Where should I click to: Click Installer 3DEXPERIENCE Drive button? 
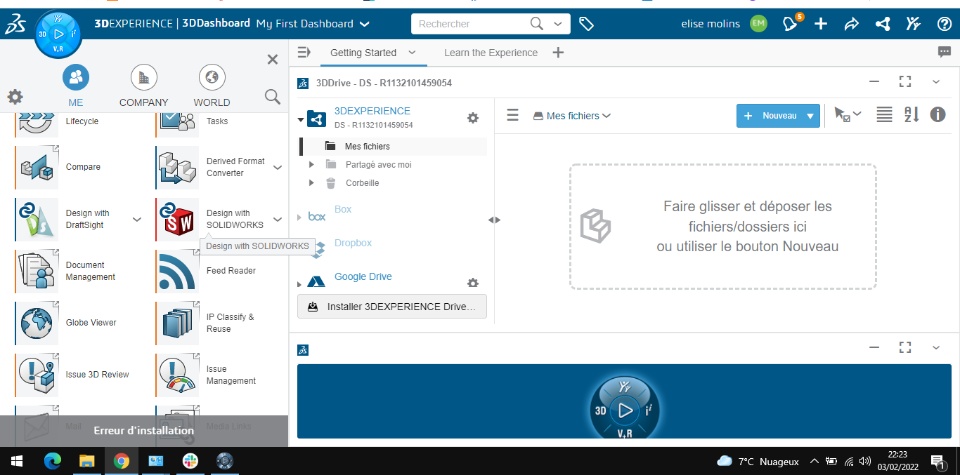[x=392, y=307]
